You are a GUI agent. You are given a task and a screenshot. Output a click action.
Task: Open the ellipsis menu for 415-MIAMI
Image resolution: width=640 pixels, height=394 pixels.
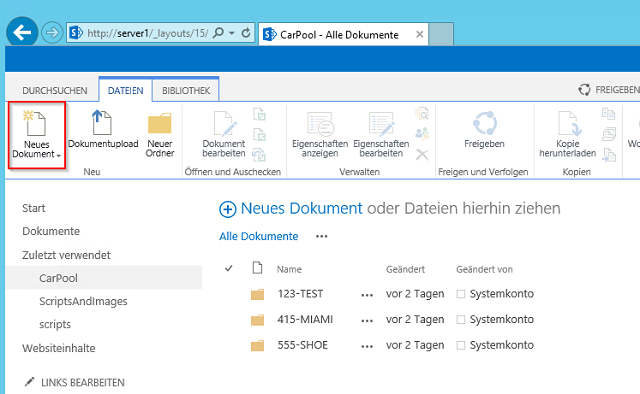367,321
